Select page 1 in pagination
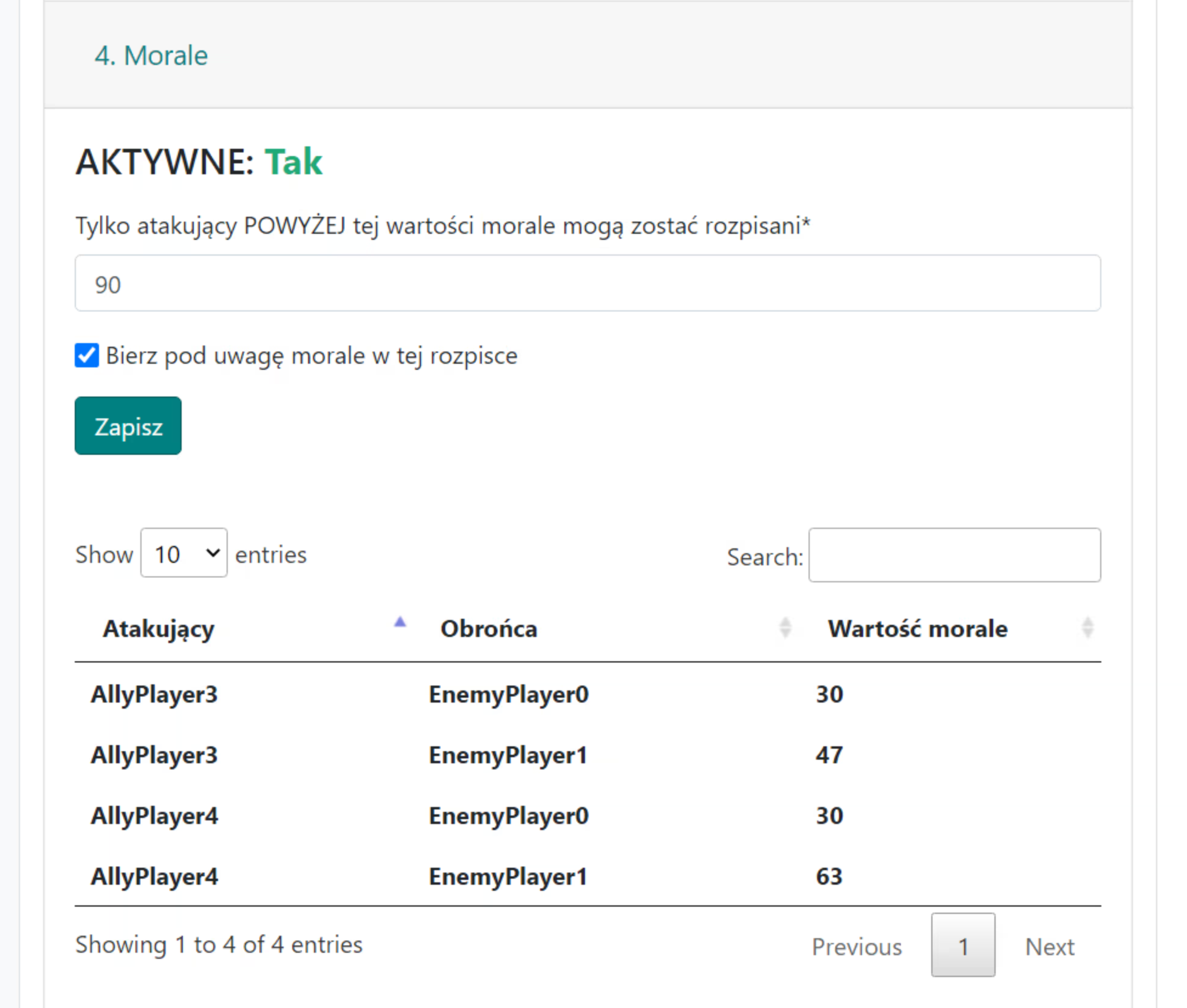1187x1008 pixels. click(963, 945)
